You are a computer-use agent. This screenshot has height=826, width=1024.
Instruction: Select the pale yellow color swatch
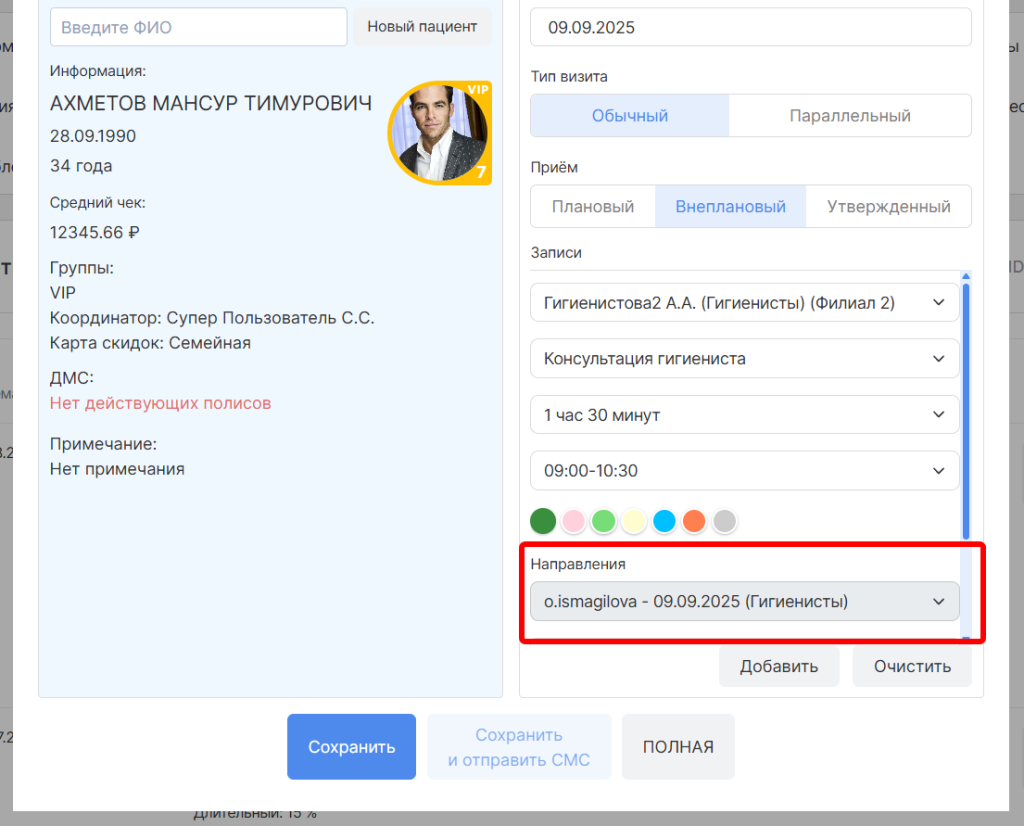634,521
